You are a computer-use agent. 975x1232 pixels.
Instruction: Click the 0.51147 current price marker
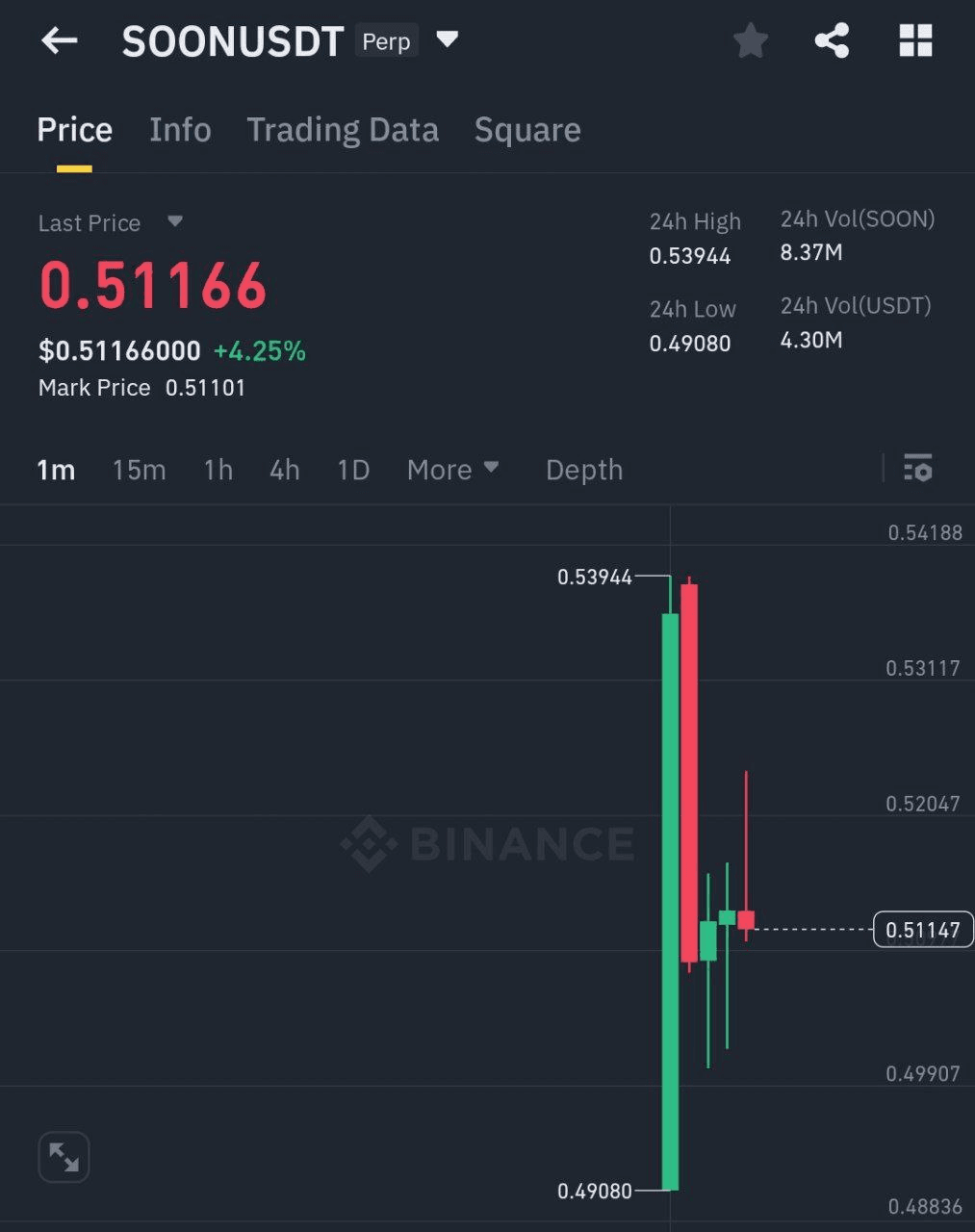coord(923,930)
